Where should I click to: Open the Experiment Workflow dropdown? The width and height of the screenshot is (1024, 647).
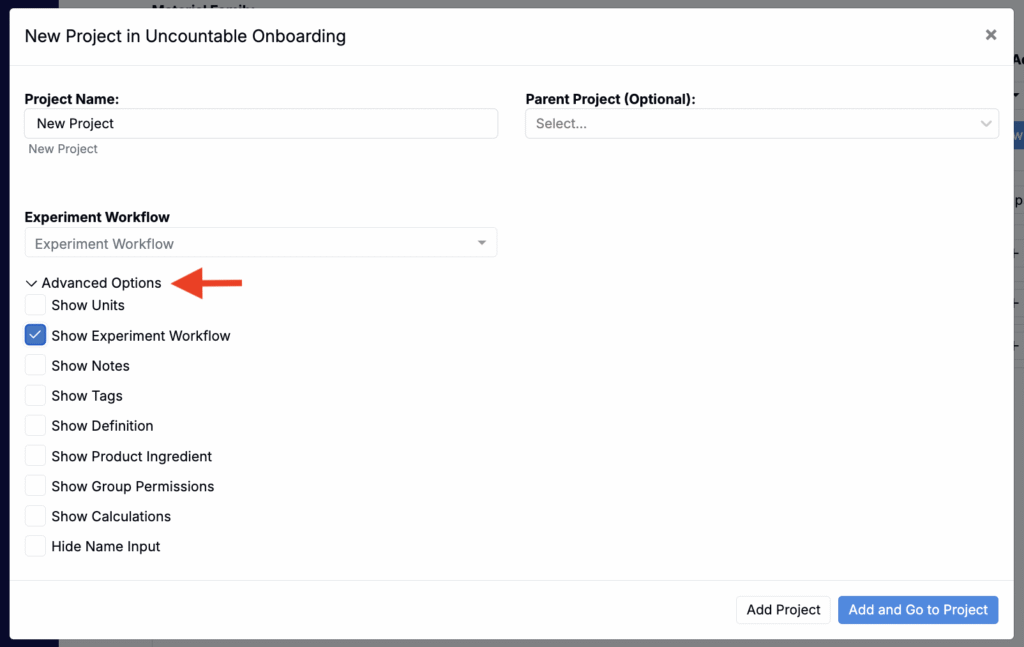coord(260,243)
